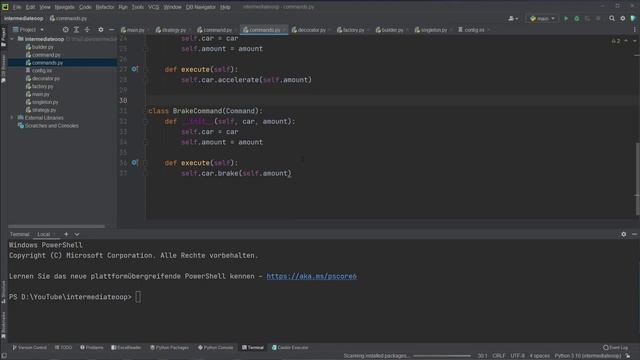Open the Navigate menu
Viewport: 640px width, 360px height.
click(x=64, y=7)
